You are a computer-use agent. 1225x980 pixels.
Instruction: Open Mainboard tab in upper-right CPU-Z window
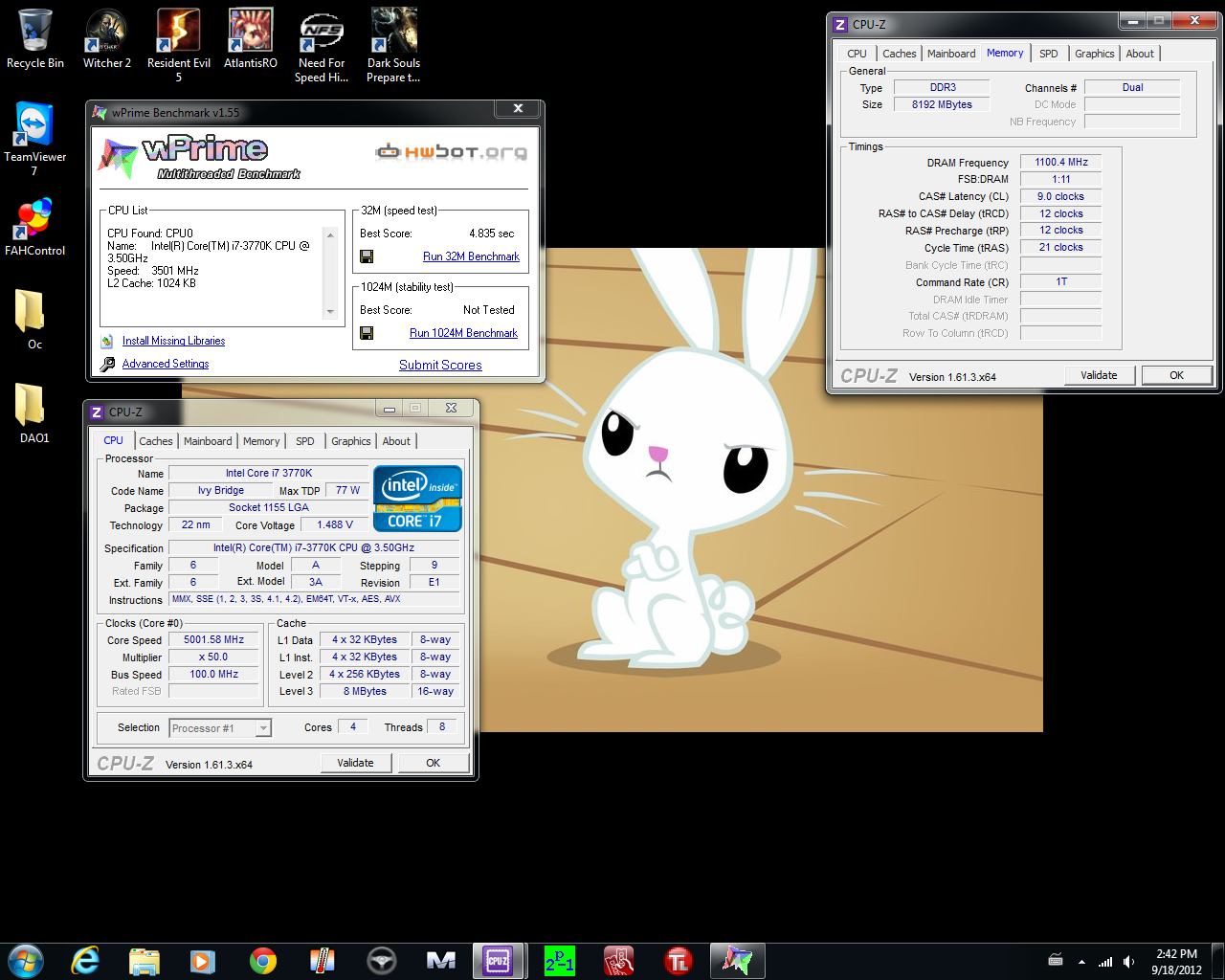tap(951, 54)
